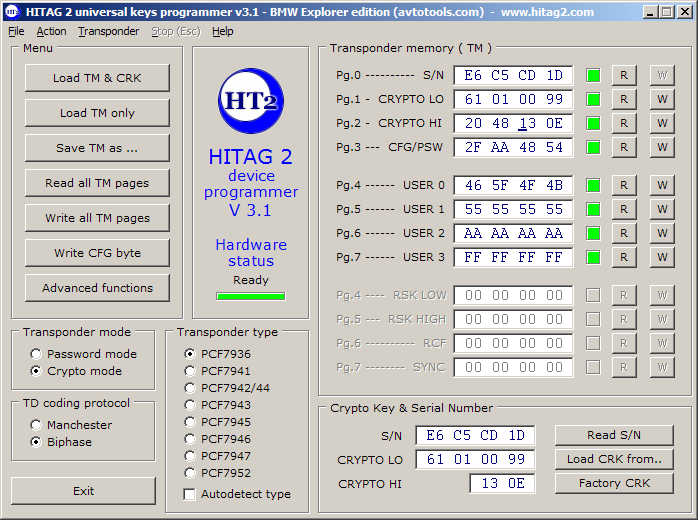Click the Pg.5 USER 1 hex value field
The height and width of the screenshot is (520, 698).
pyautogui.click(x=513, y=210)
